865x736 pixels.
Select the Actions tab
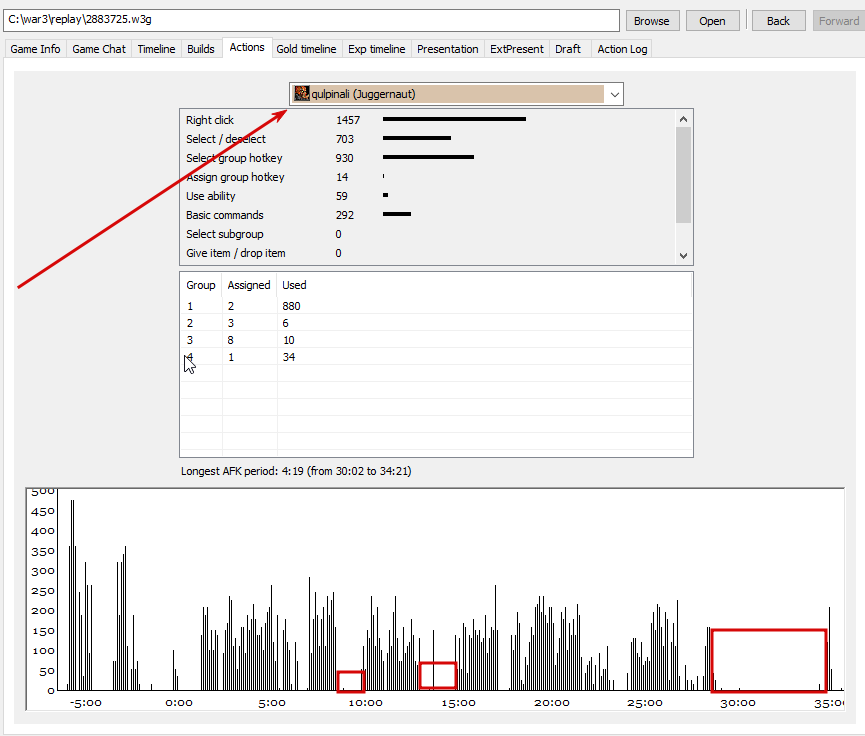(247, 47)
